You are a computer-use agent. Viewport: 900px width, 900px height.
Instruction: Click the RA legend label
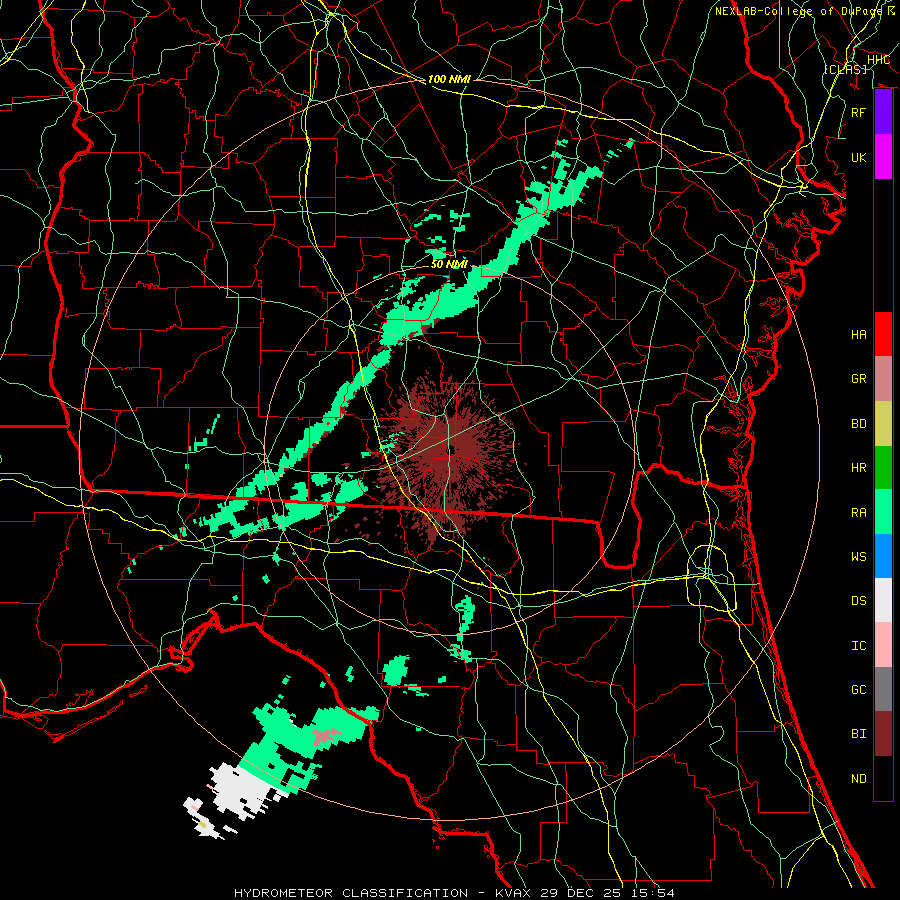[858, 513]
